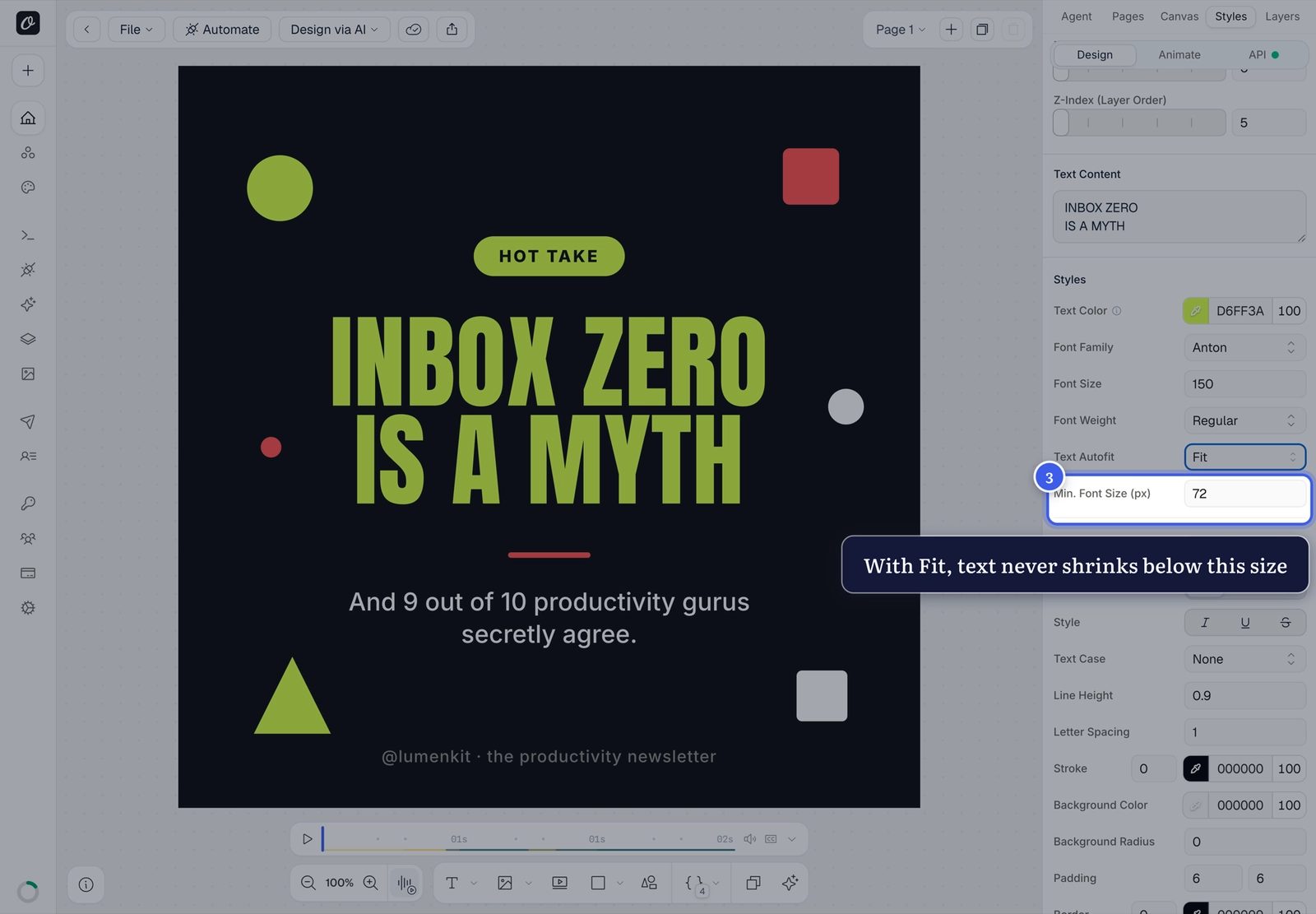
Task: Open the Animate sub-tab
Action: pyautogui.click(x=1179, y=55)
